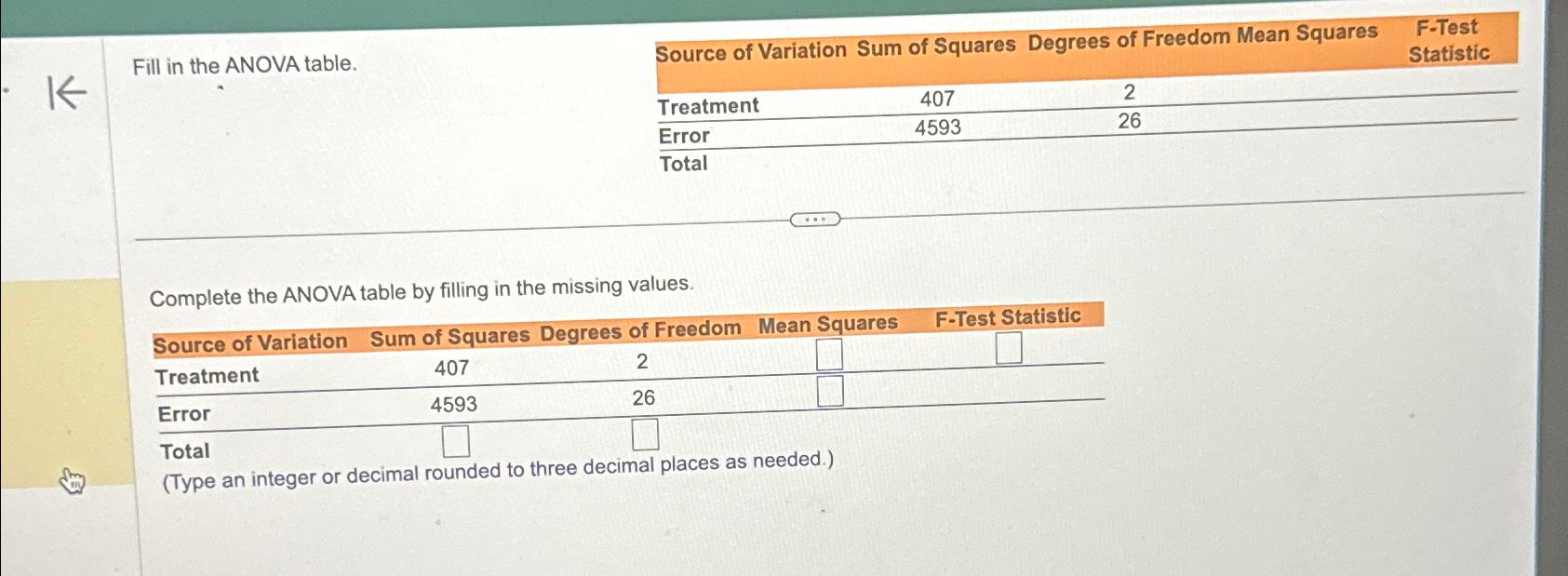Click the Degrees of Freedom column header

(642, 330)
